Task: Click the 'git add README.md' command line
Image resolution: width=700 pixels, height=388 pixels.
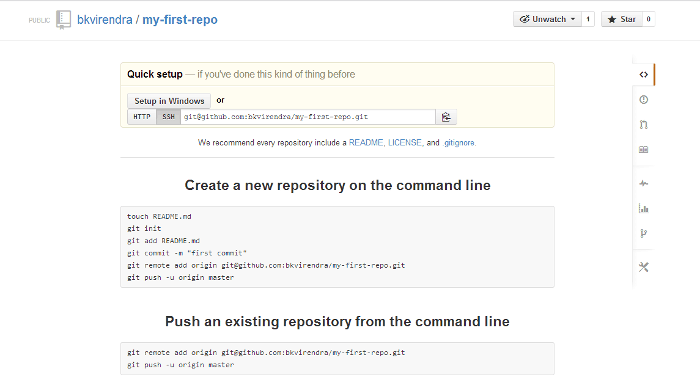Action: [x=163, y=241]
